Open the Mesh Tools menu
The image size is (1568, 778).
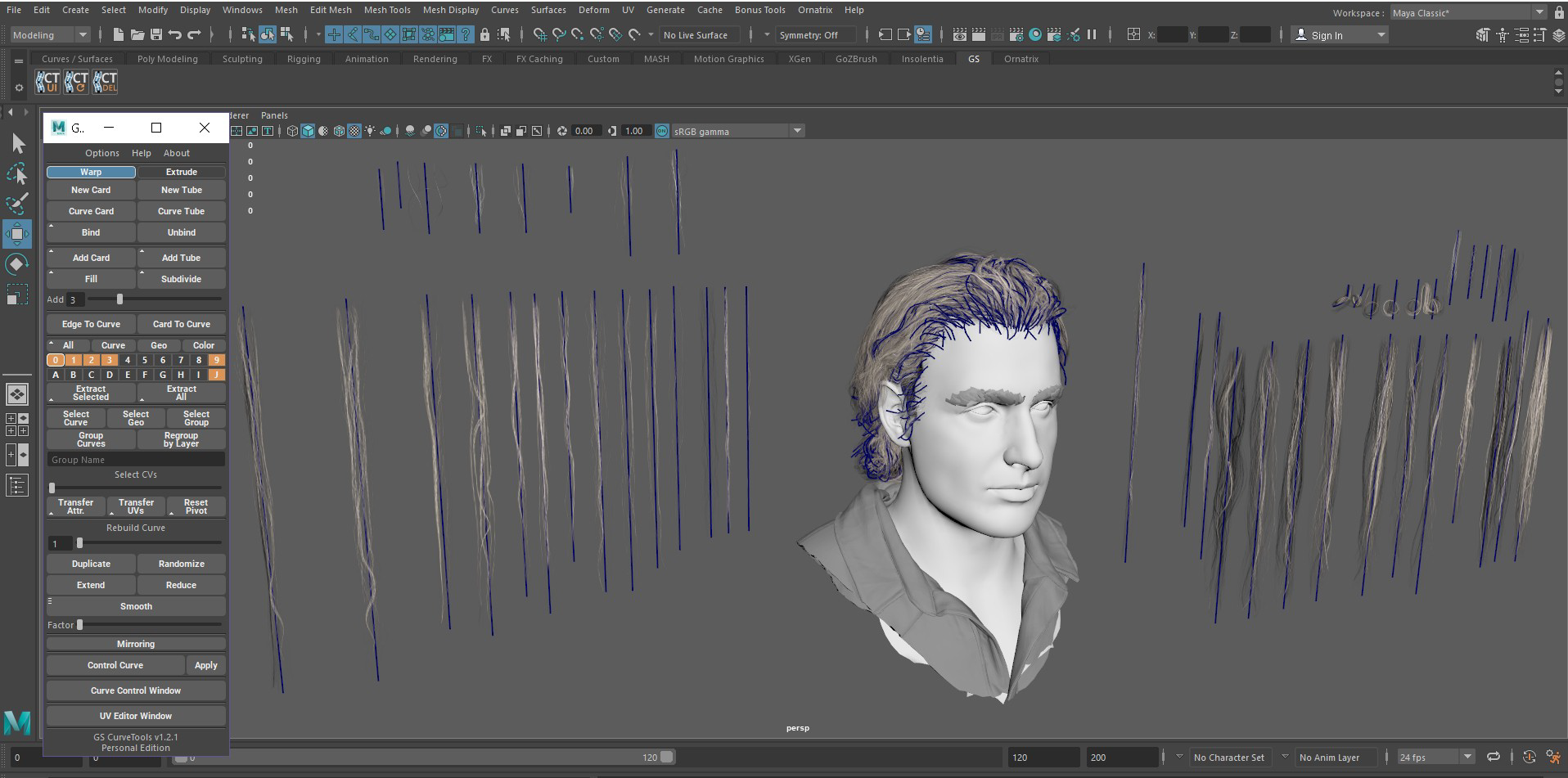(387, 10)
